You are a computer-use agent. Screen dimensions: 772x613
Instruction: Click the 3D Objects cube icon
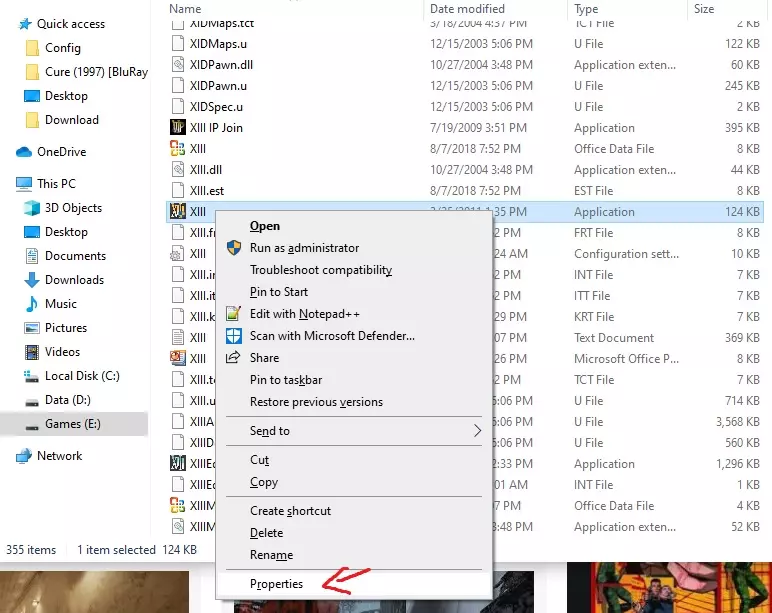click(32, 208)
